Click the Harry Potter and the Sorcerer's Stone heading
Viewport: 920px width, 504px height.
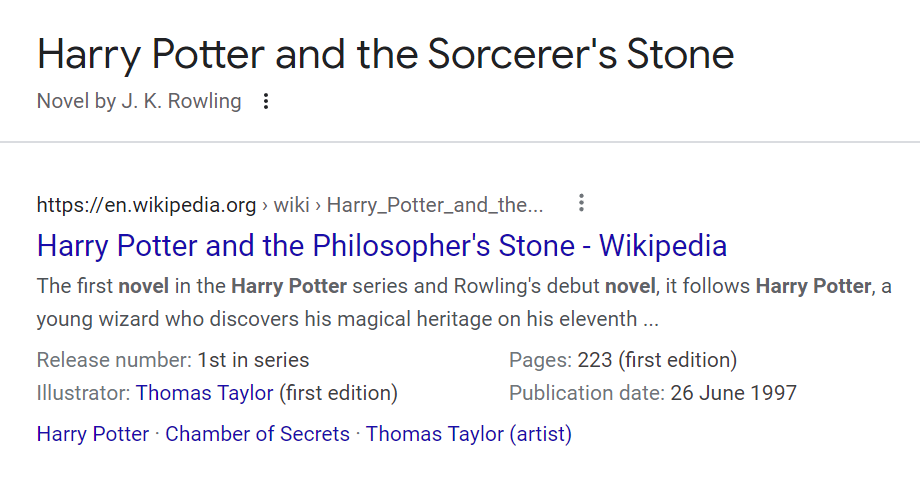[x=385, y=54]
